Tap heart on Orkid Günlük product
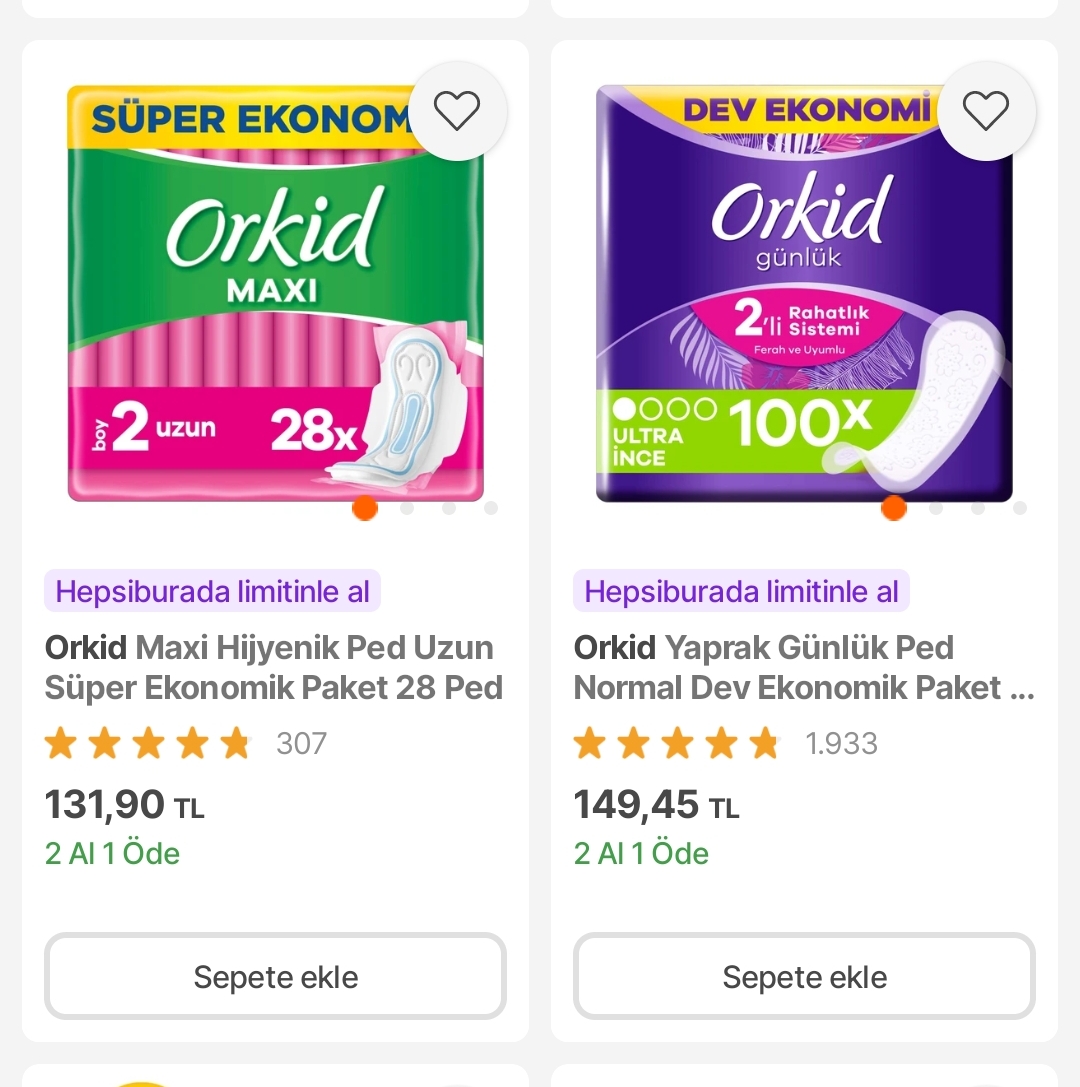The image size is (1080, 1087). 985,110
